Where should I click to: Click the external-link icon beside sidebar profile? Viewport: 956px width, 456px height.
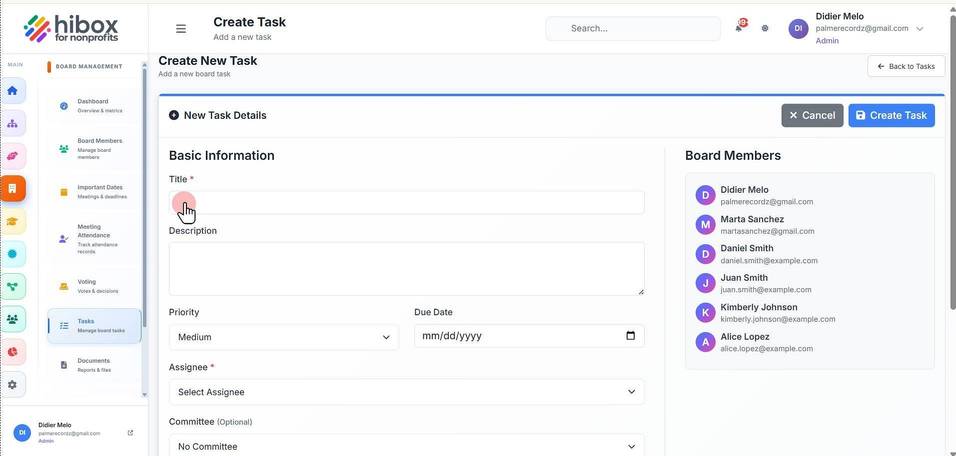pyautogui.click(x=130, y=433)
